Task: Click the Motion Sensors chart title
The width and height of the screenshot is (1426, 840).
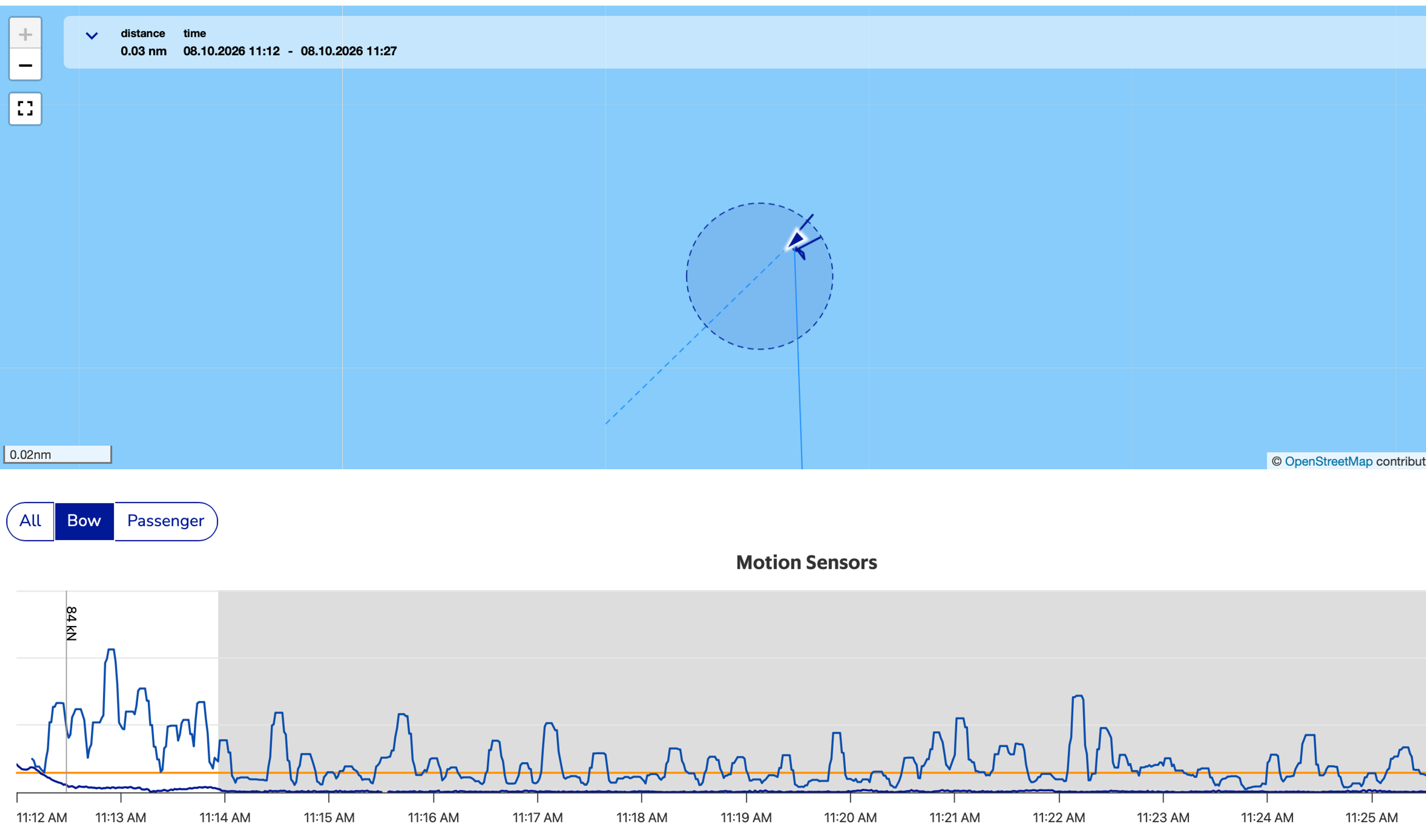Action: (x=806, y=562)
